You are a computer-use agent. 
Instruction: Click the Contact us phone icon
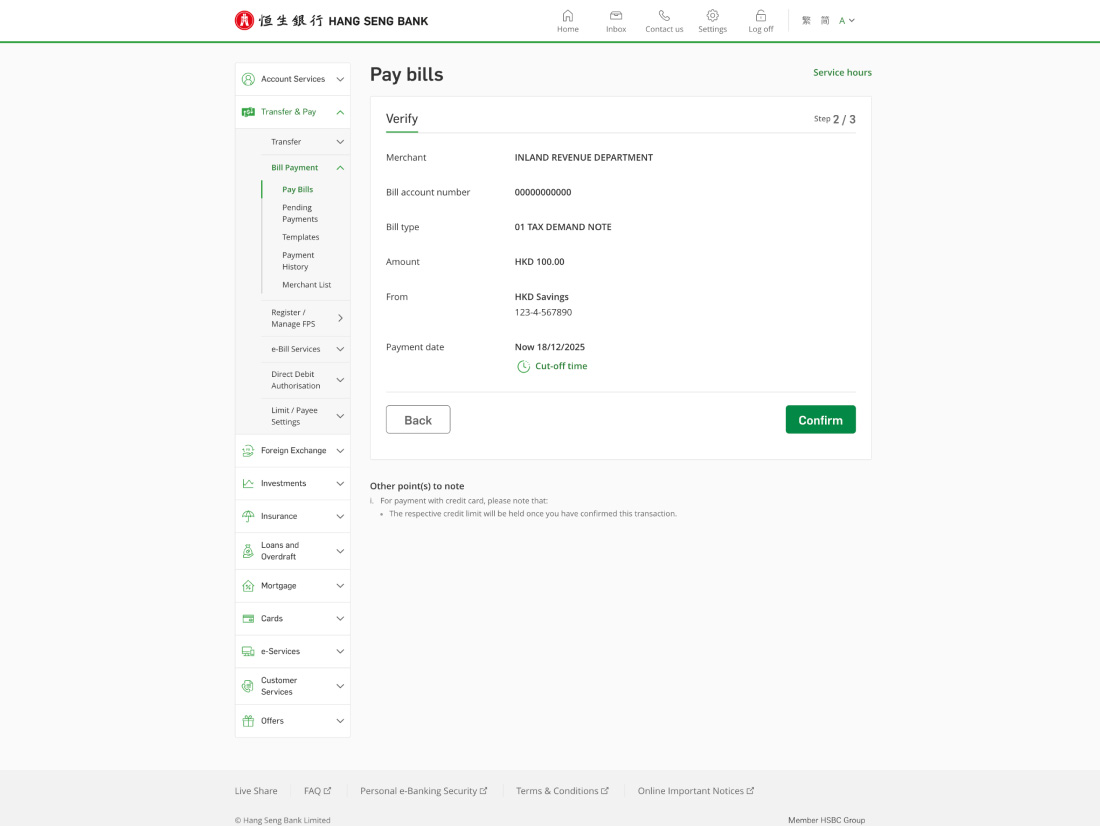(664, 16)
